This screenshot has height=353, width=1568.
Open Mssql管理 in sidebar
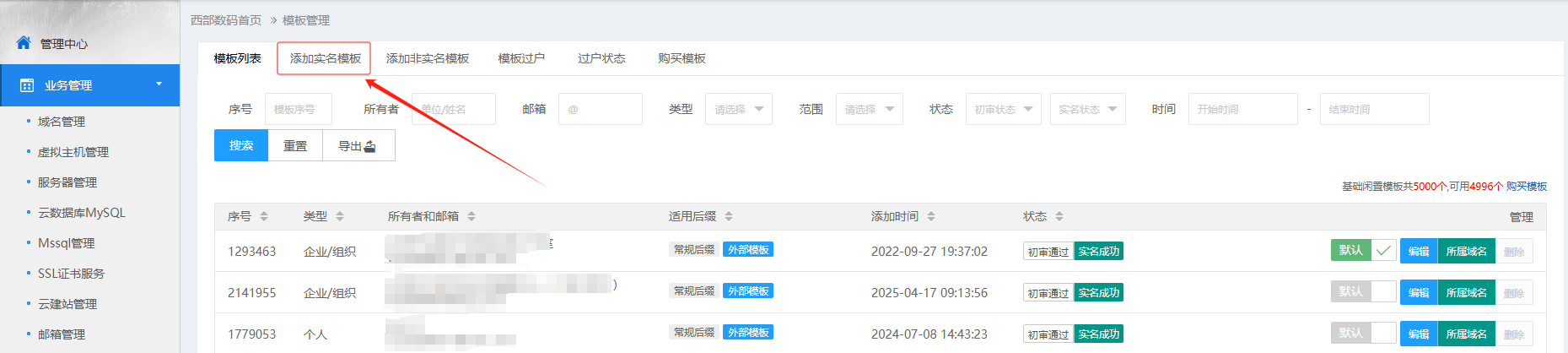(x=67, y=243)
